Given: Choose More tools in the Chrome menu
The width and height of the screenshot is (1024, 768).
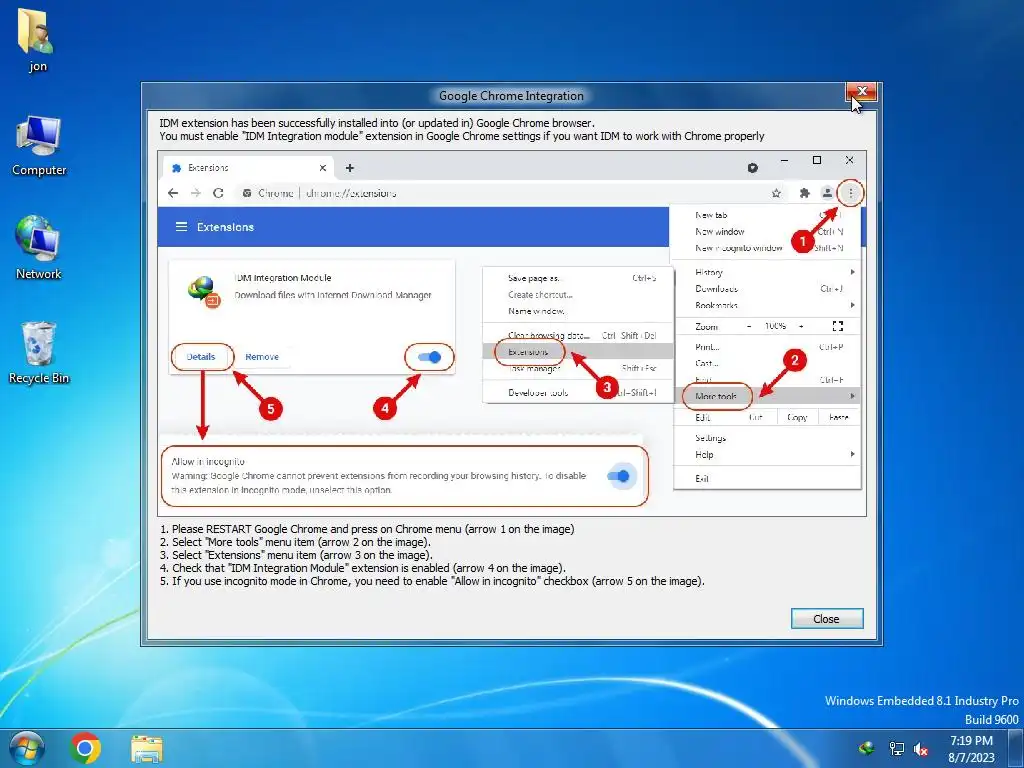Looking at the screenshot, I should (716, 396).
